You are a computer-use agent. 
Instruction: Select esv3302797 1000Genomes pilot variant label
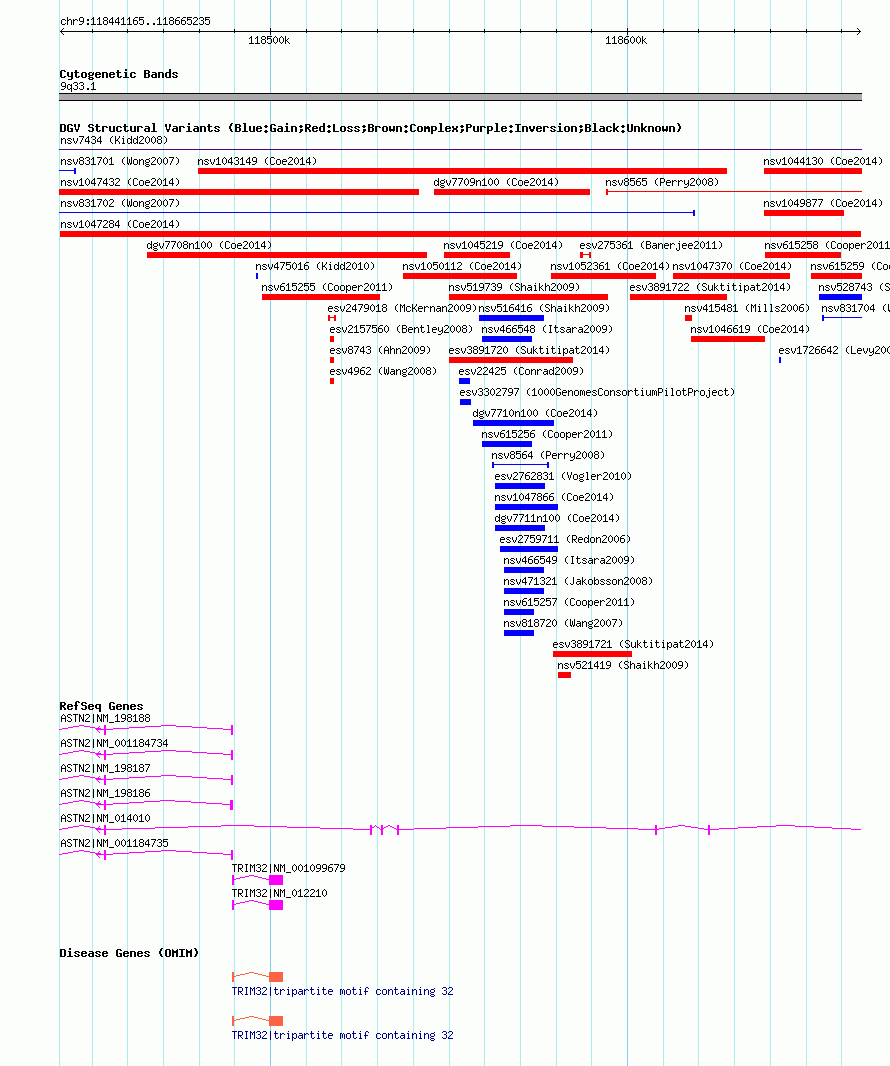coord(597,393)
